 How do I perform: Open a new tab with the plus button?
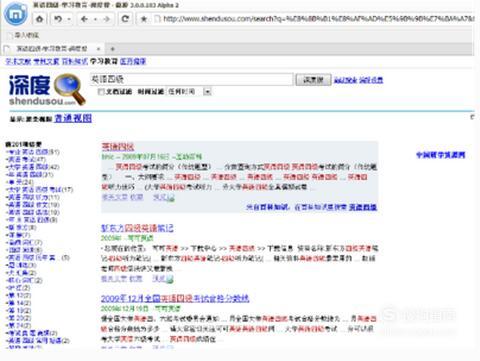click(113, 49)
